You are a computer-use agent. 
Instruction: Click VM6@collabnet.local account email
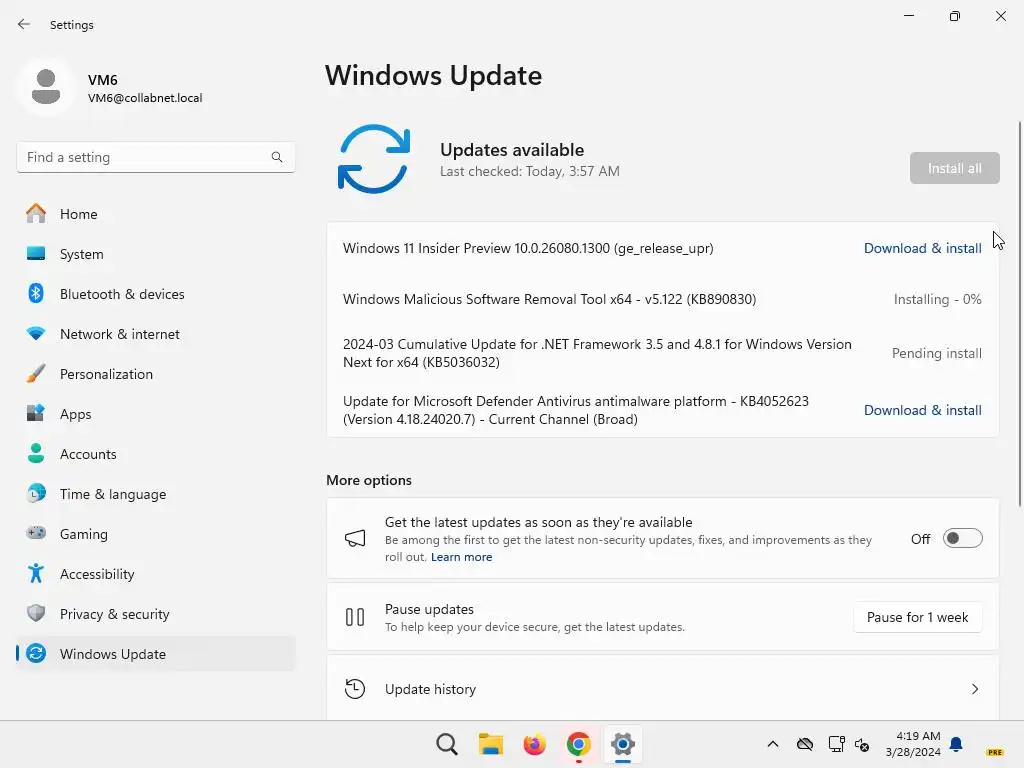point(145,98)
